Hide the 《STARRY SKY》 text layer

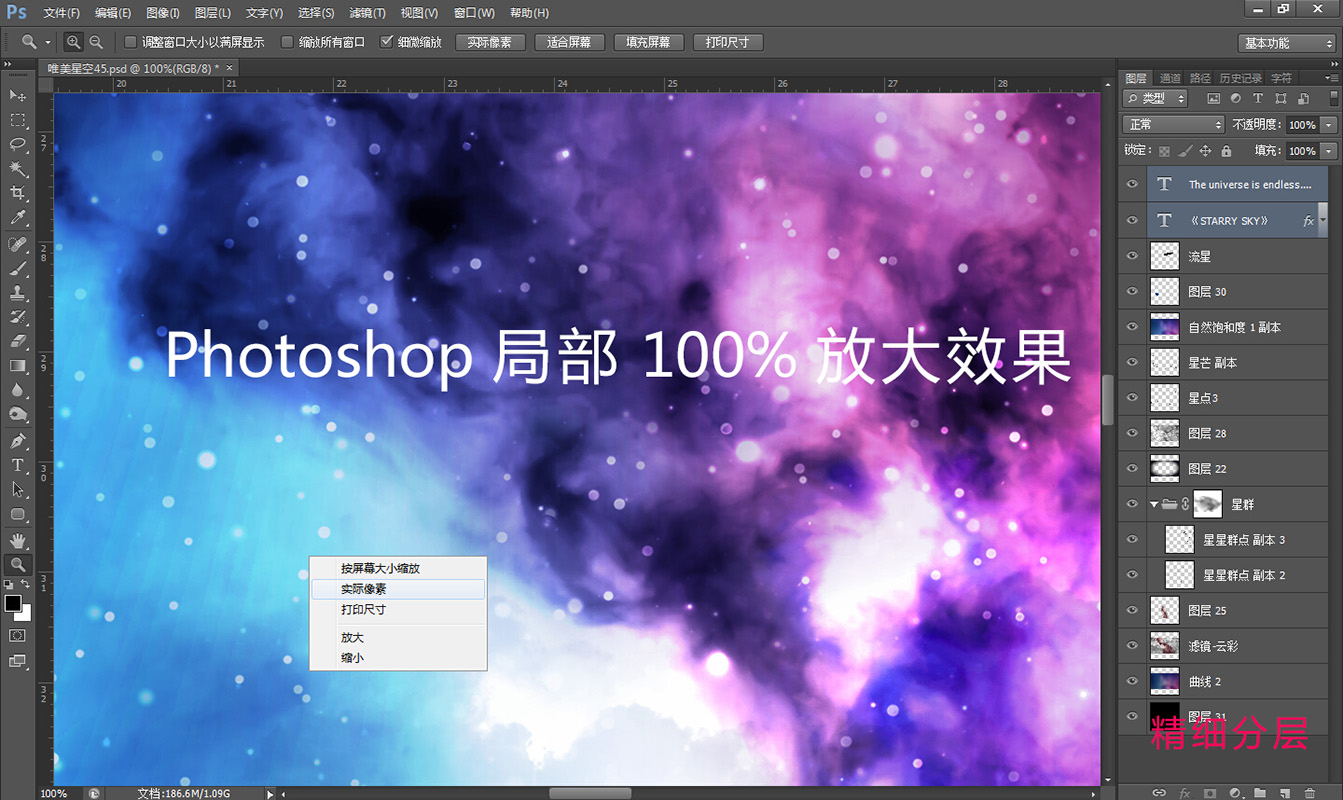[x=1132, y=220]
